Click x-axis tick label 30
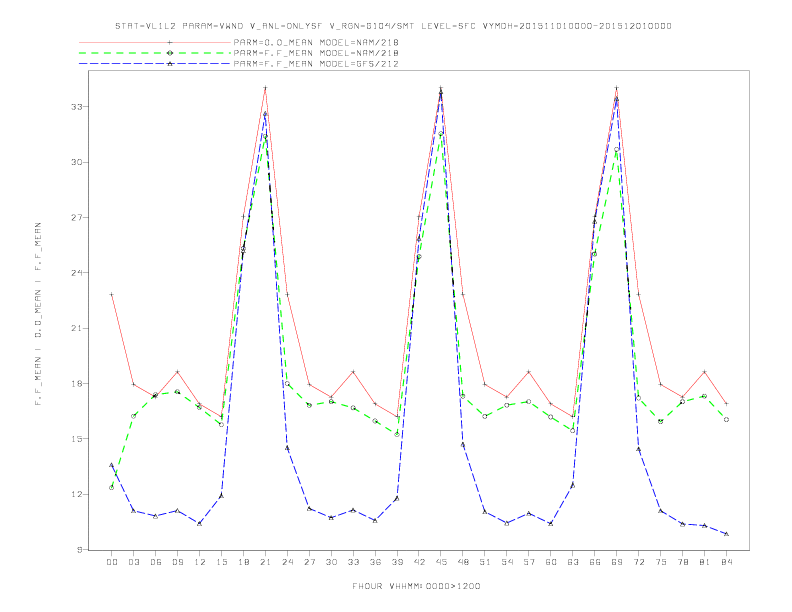 point(331,562)
